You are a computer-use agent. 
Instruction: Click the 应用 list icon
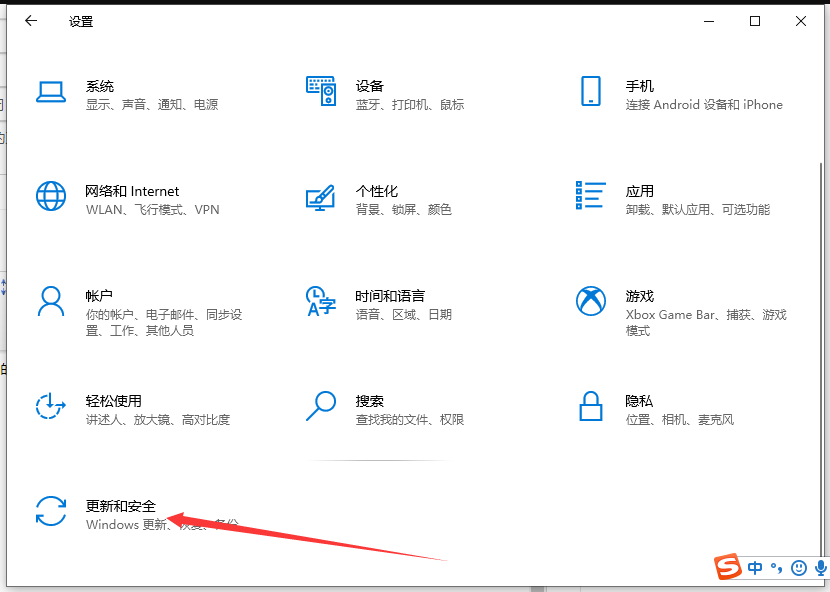tap(591, 195)
